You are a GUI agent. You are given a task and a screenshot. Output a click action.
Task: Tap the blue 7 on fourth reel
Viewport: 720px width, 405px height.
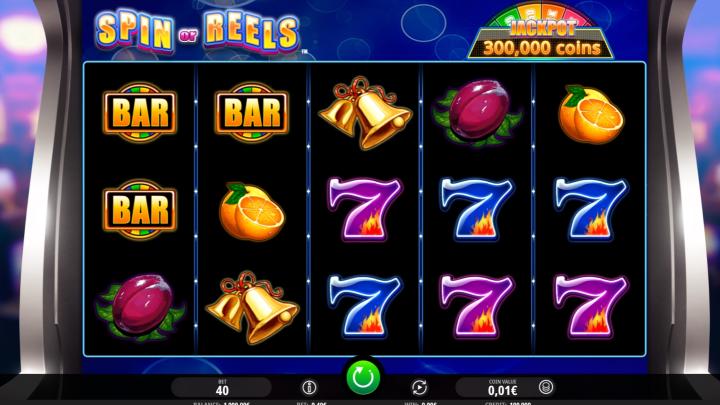tap(477, 209)
